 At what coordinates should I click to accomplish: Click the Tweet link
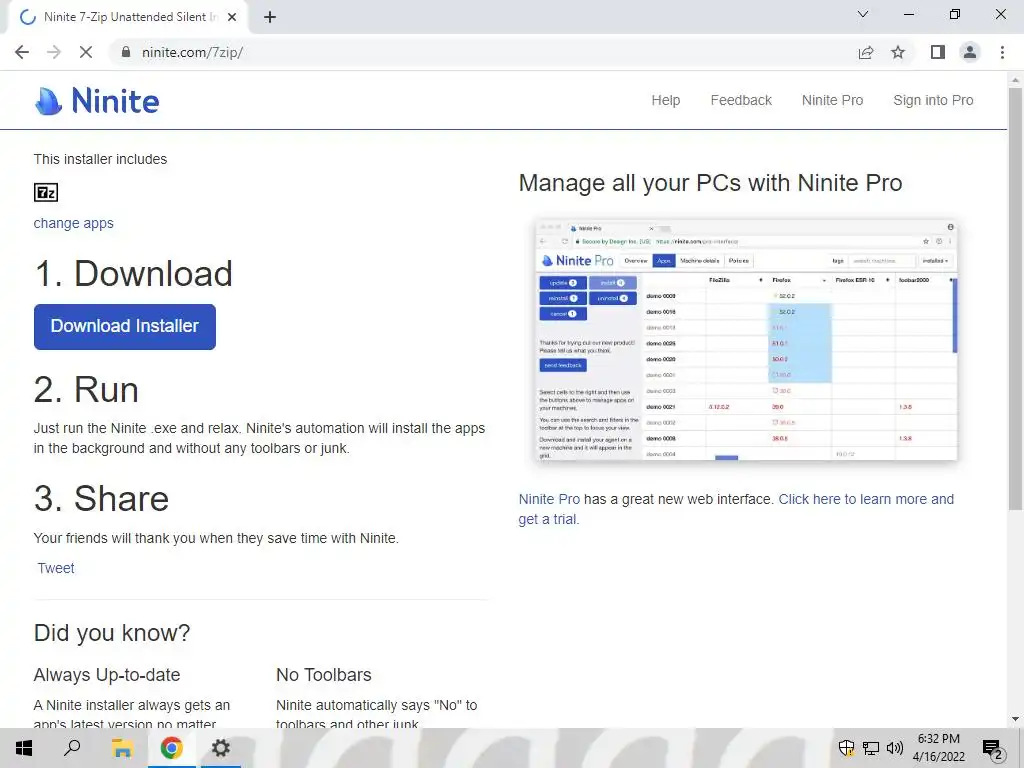pyautogui.click(x=56, y=568)
